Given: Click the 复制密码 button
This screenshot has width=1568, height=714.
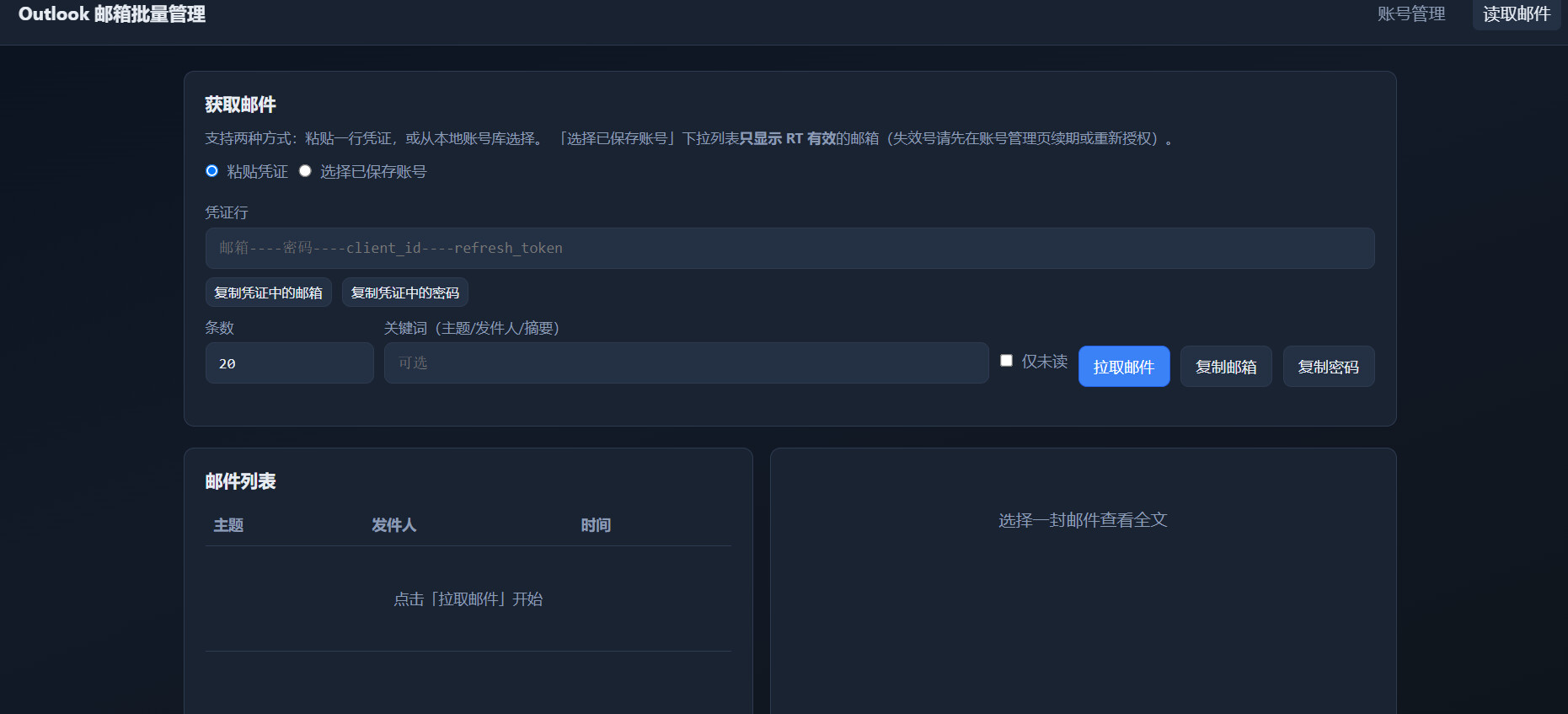Looking at the screenshot, I should coord(1329,367).
